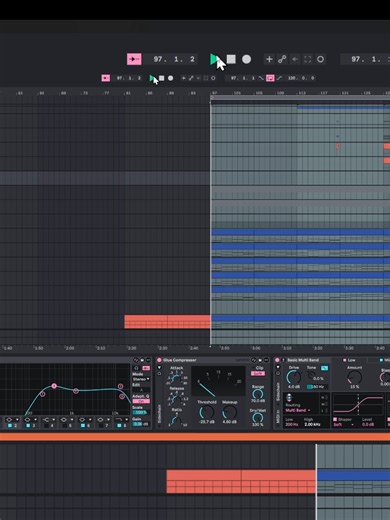Click the large Session Record circle icon
The width and height of the screenshot is (390, 520).
pyautogui.click(x=320, y=59)
